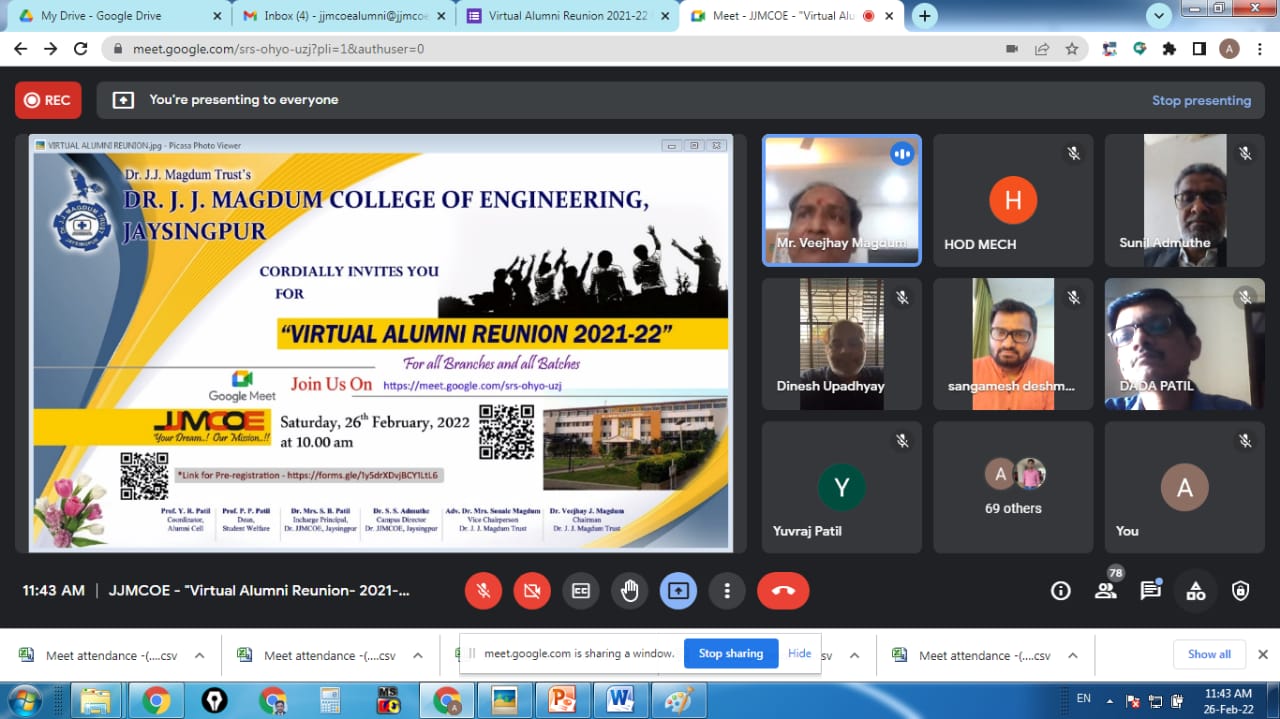1280x719 pixels.
Task: Select Sunil Admuthe's video tile
Action: coord(1185,200)
